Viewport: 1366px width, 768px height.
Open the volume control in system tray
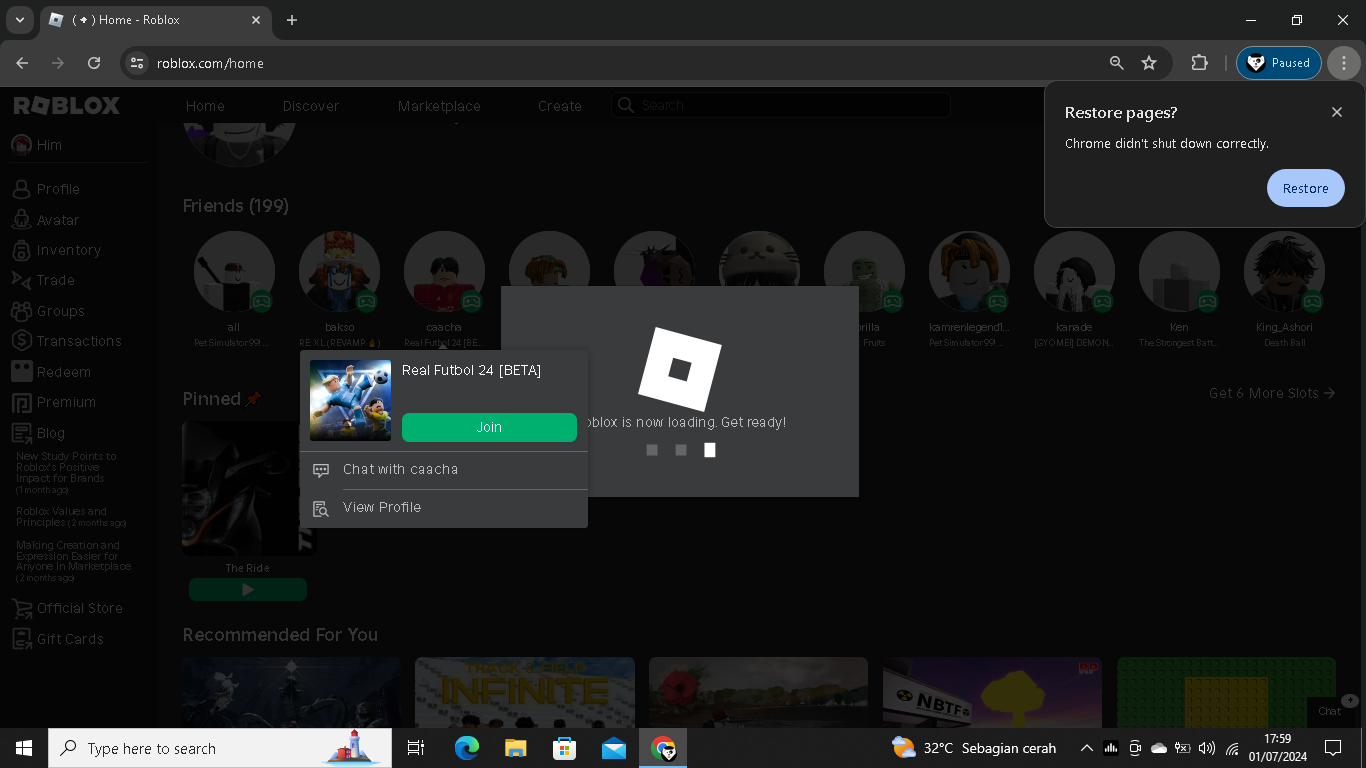click(1207, 748)
